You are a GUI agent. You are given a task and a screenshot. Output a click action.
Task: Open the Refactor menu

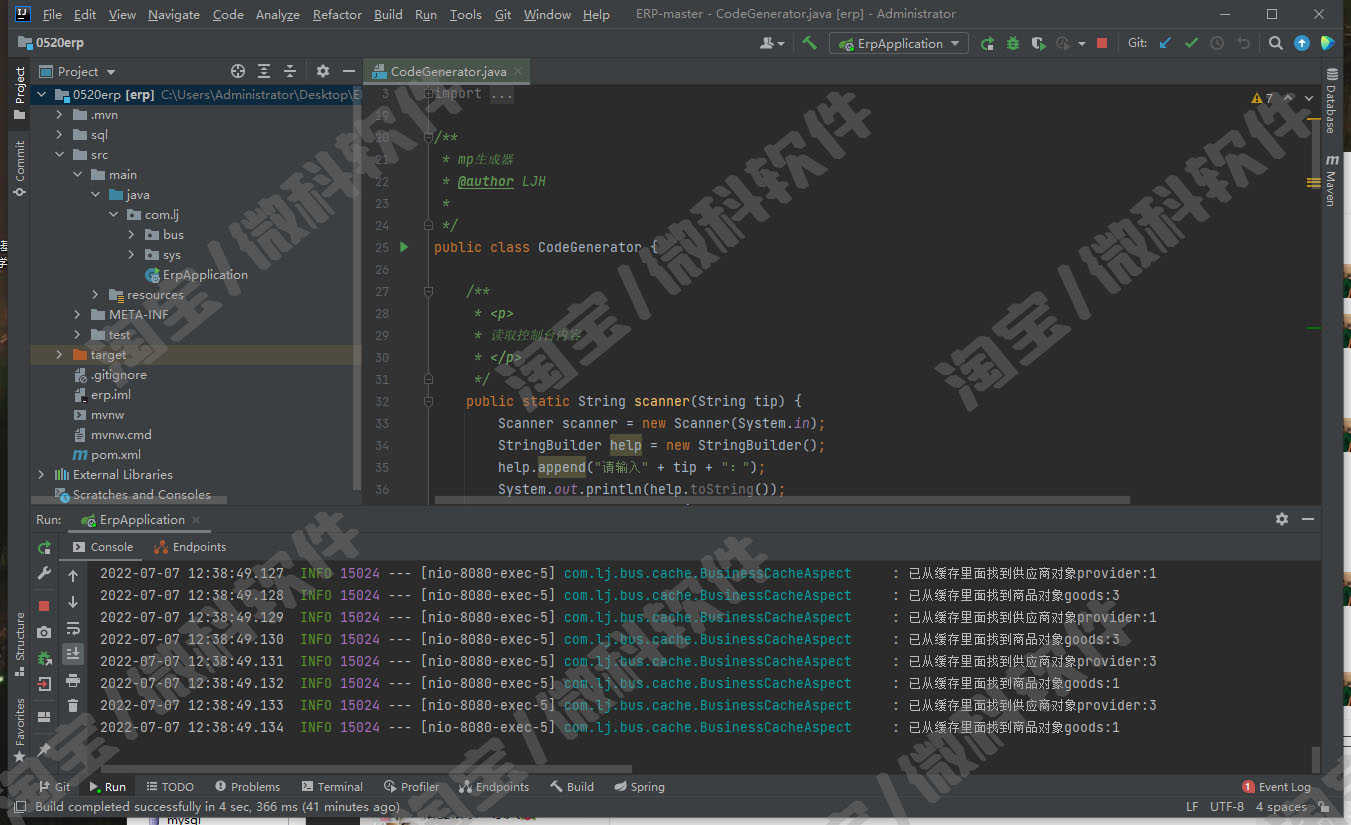(x=337, y=14)
